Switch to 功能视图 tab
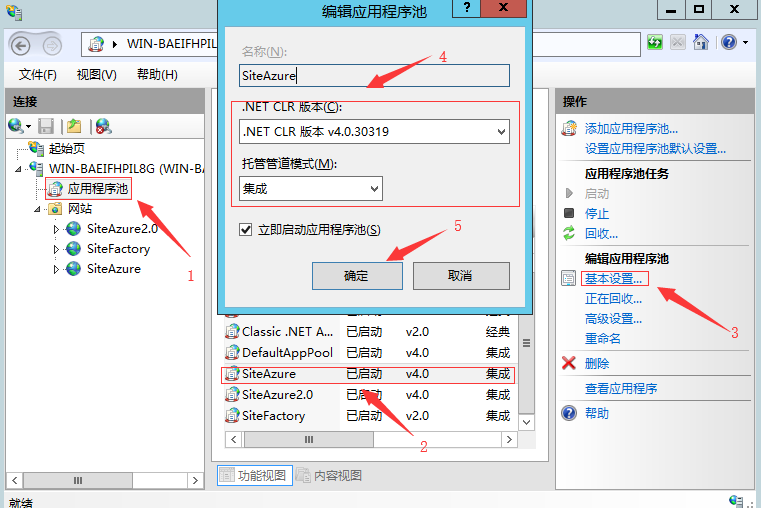761x508 pixels. point(255,475)
